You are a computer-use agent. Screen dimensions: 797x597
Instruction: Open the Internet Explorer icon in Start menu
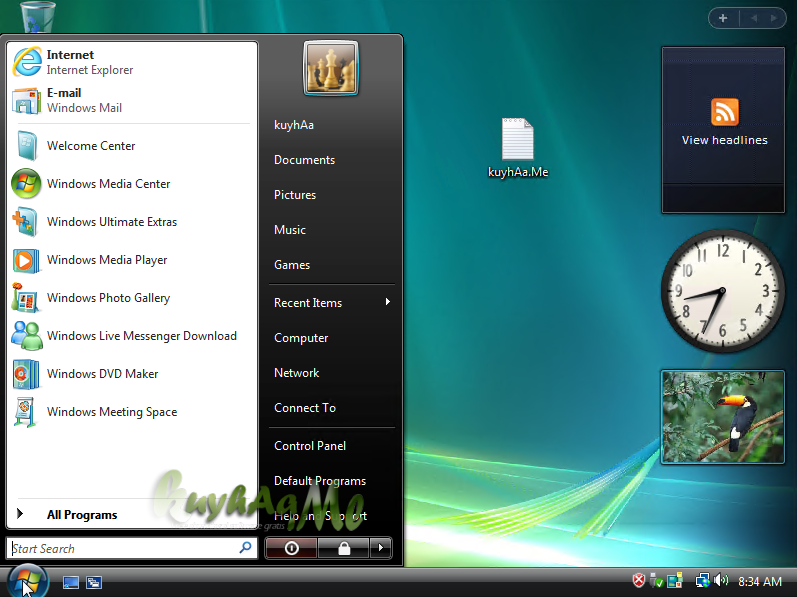coord(27,62)
